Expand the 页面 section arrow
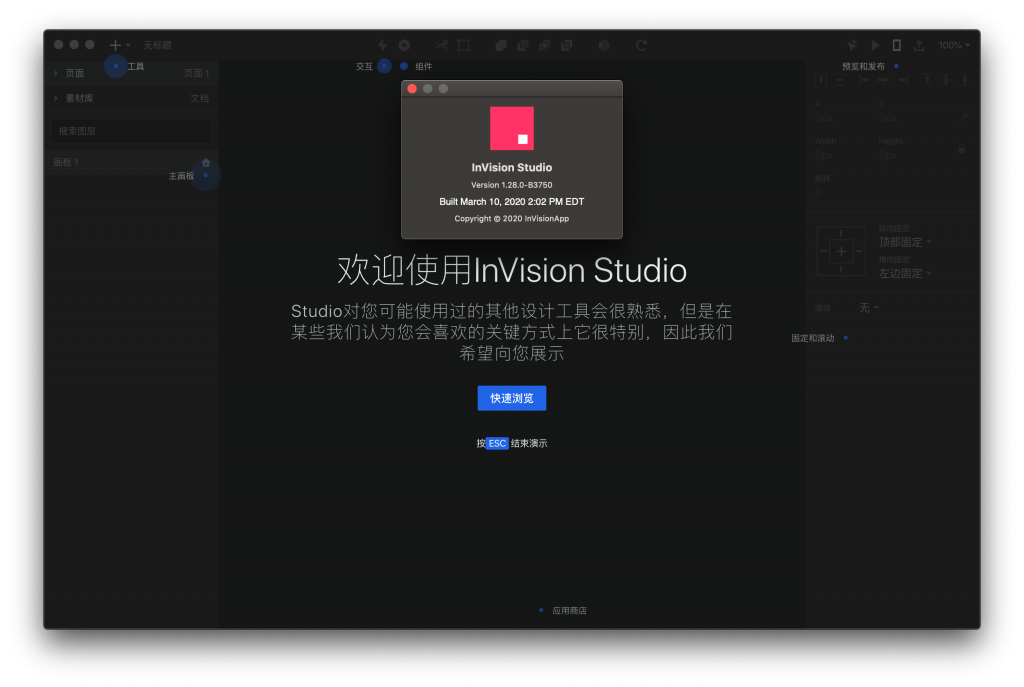Viewport: 1024px width, 687px height. pos(56,73)
